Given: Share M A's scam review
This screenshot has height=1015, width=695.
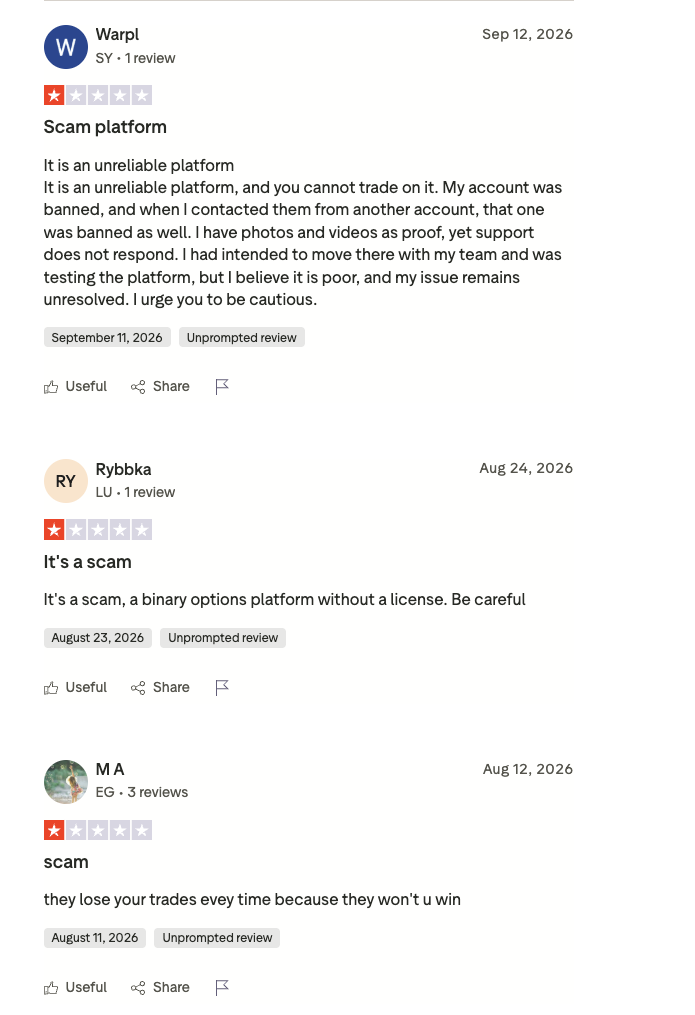Looking at the screenshot, I should click(160, 987).
